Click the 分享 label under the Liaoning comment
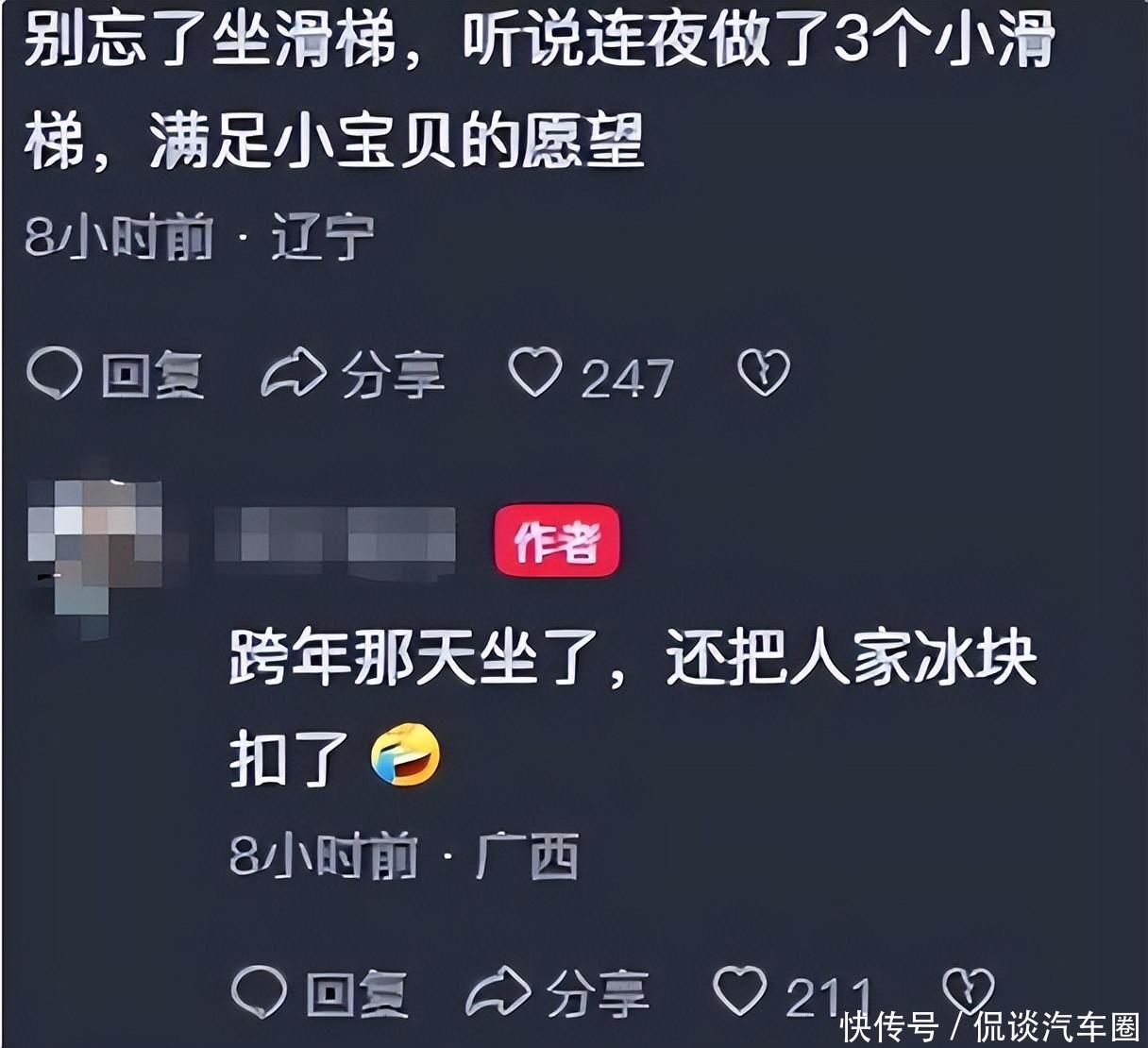1148x1048 pixels. (x=393, y=375)
